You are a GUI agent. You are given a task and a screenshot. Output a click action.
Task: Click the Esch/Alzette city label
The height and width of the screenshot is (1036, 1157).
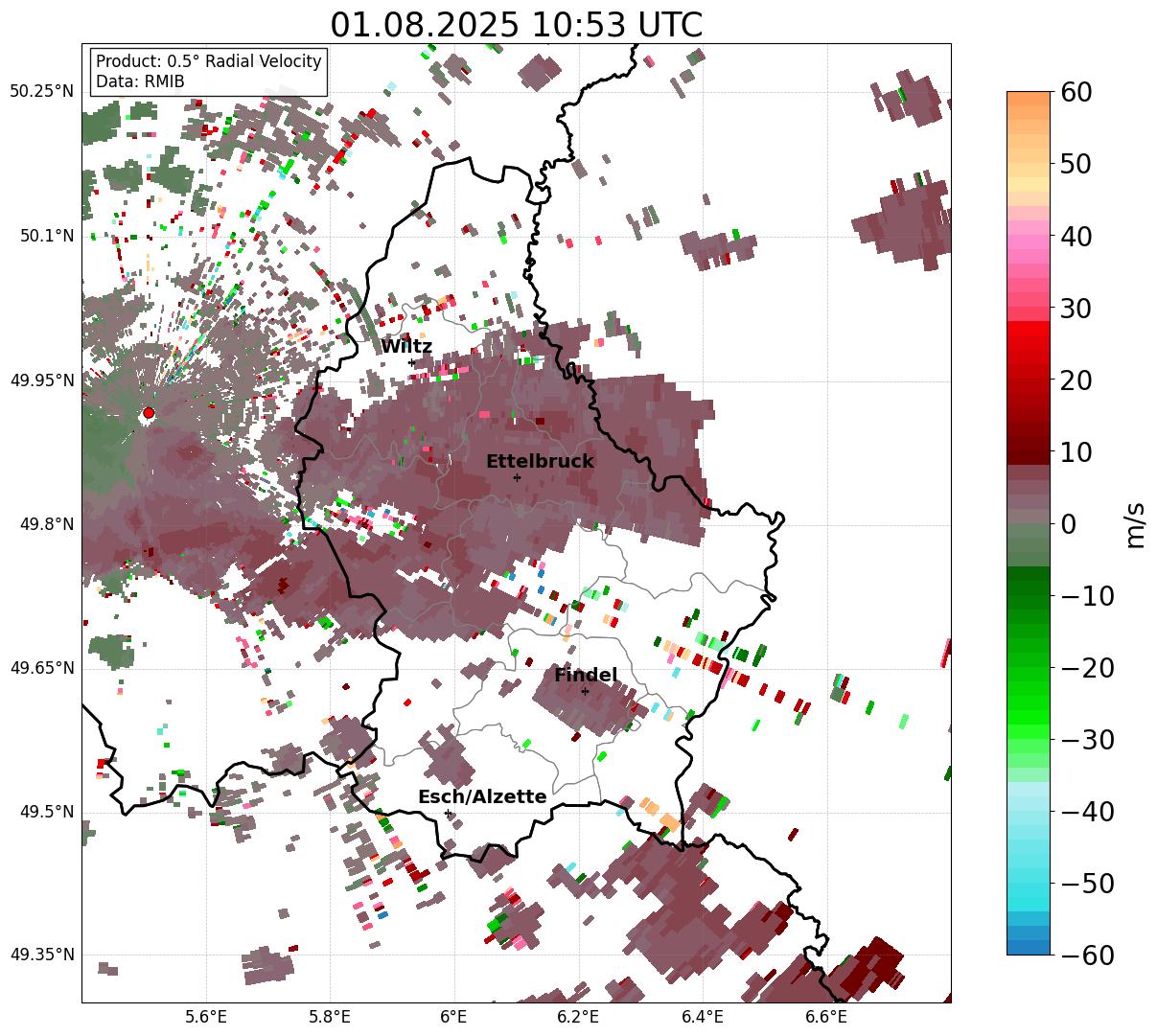482,797
